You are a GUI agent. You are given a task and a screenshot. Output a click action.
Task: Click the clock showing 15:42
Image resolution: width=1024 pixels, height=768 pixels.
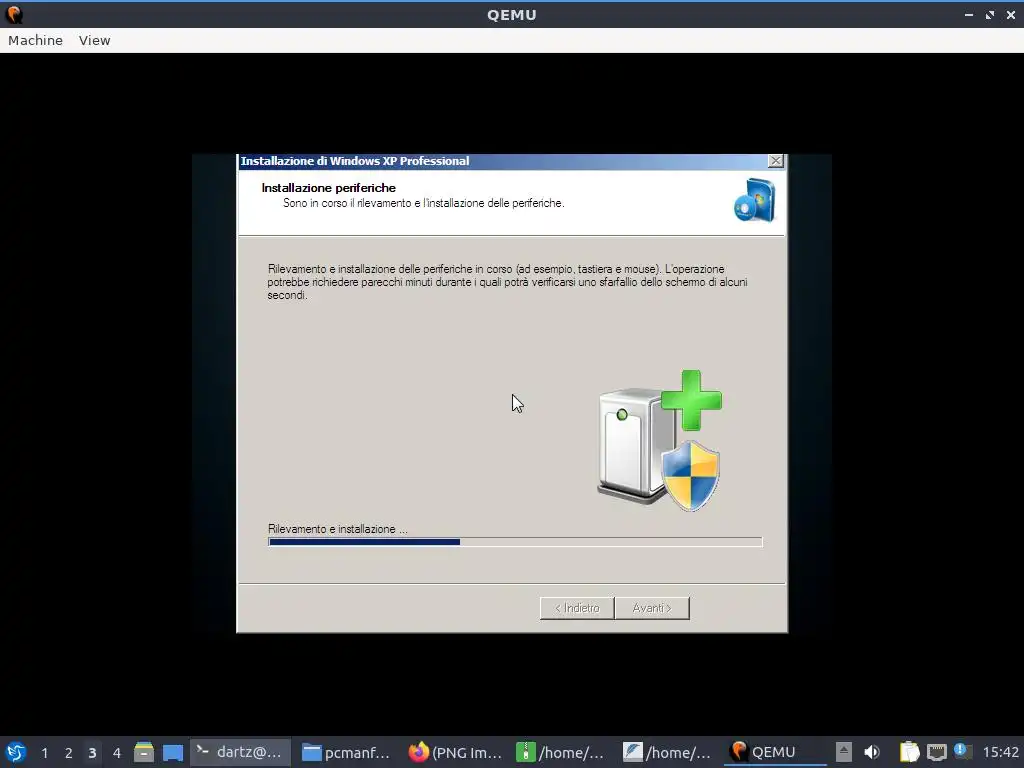[x=1000, y=752]
